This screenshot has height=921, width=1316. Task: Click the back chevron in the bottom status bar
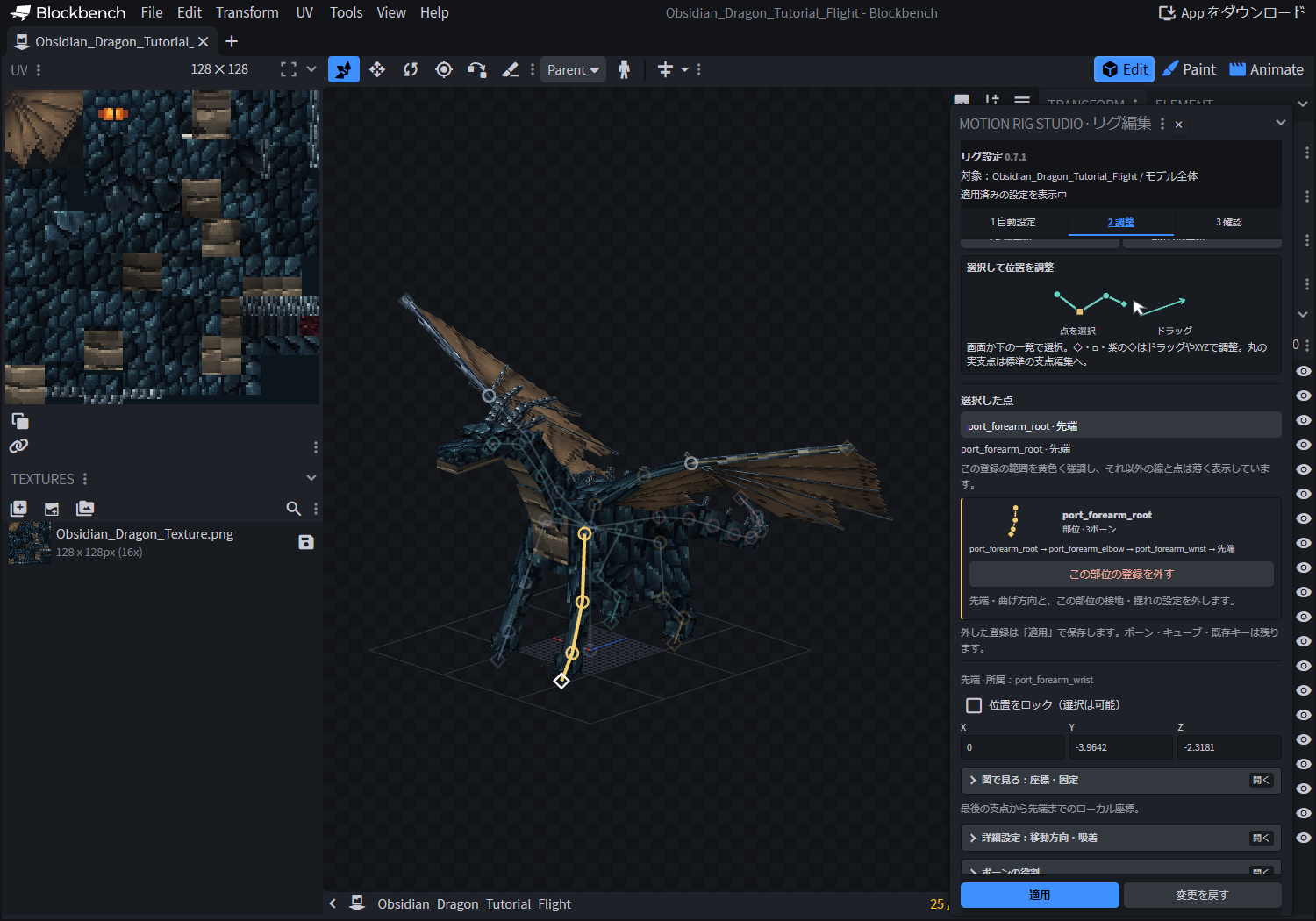pyautogui.click(x=333, y=903)
